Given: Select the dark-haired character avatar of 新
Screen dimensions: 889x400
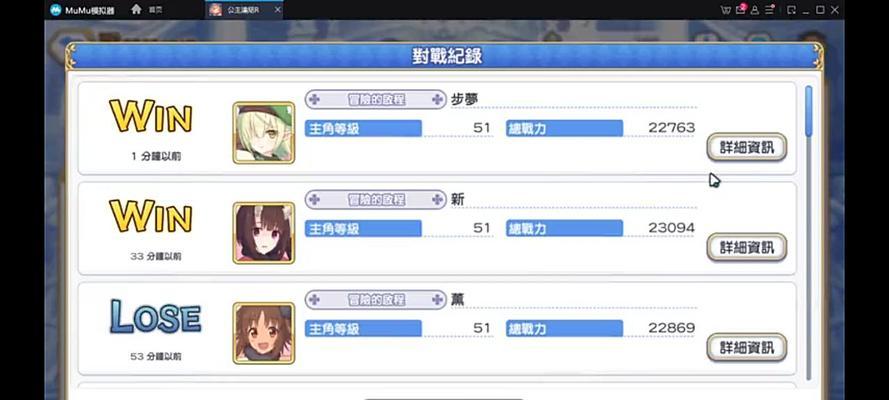Looking at the screenshot, I should coord(264,233).
